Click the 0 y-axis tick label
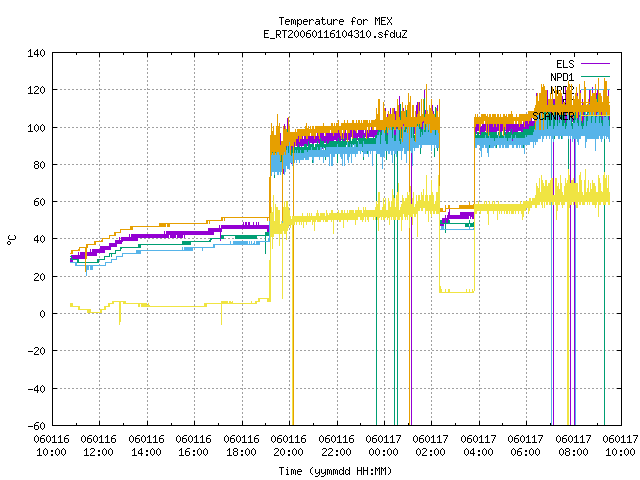 coord(42,314)
